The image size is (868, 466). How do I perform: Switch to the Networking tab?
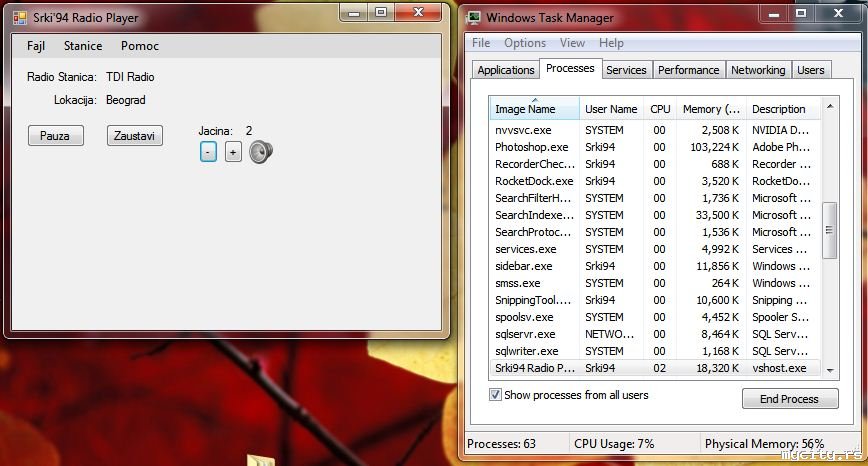tap(758, 70)
